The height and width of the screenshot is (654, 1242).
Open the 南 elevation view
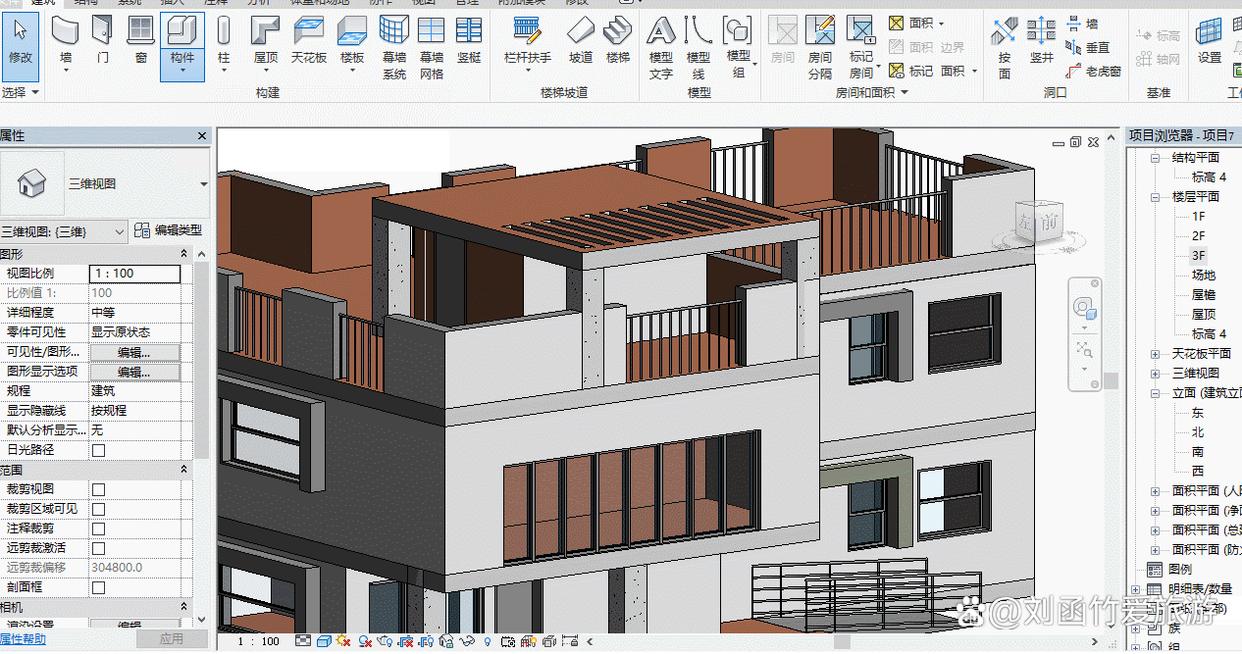coord(1197,451)
